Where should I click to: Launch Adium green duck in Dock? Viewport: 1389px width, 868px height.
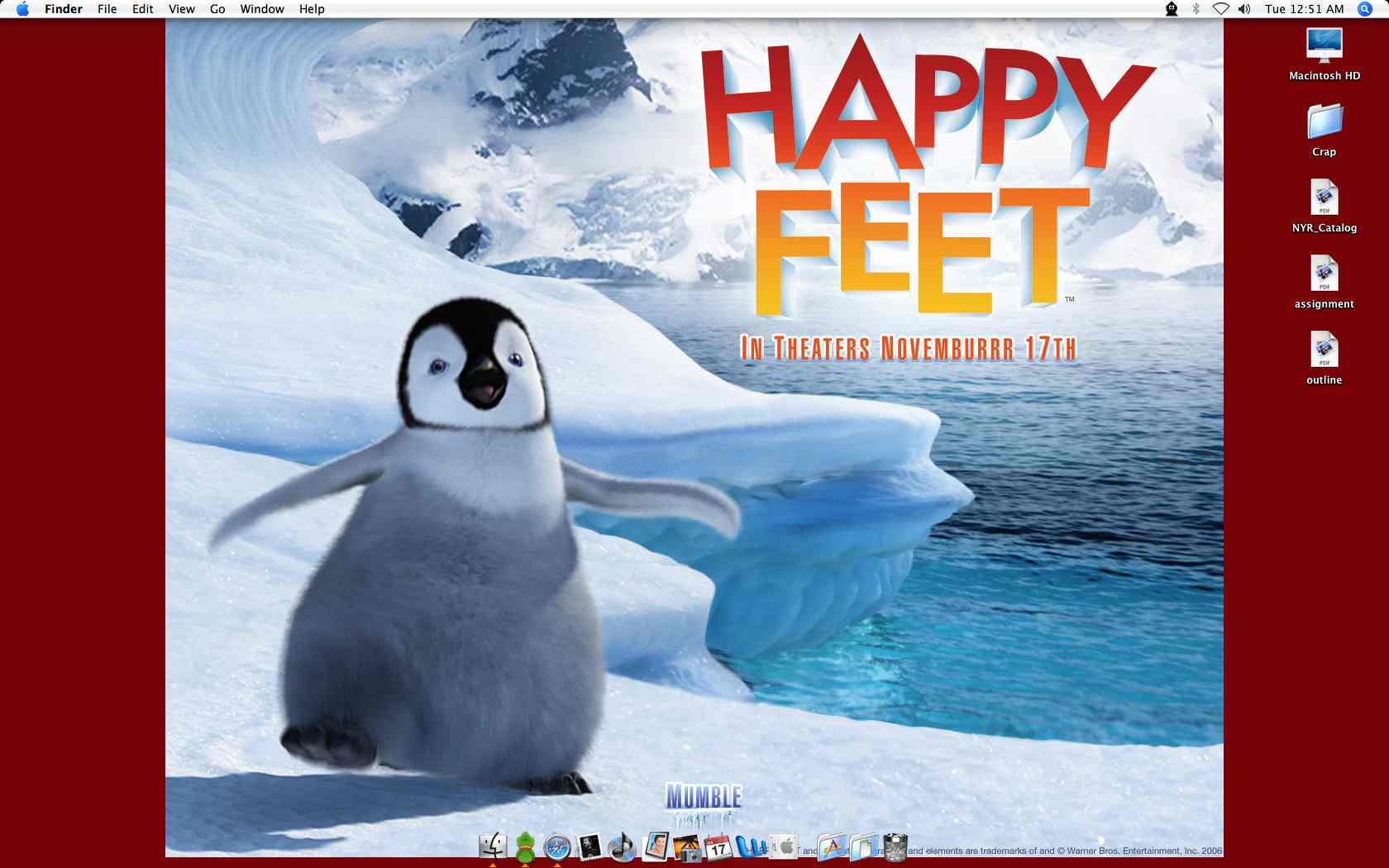pos(525,847)
